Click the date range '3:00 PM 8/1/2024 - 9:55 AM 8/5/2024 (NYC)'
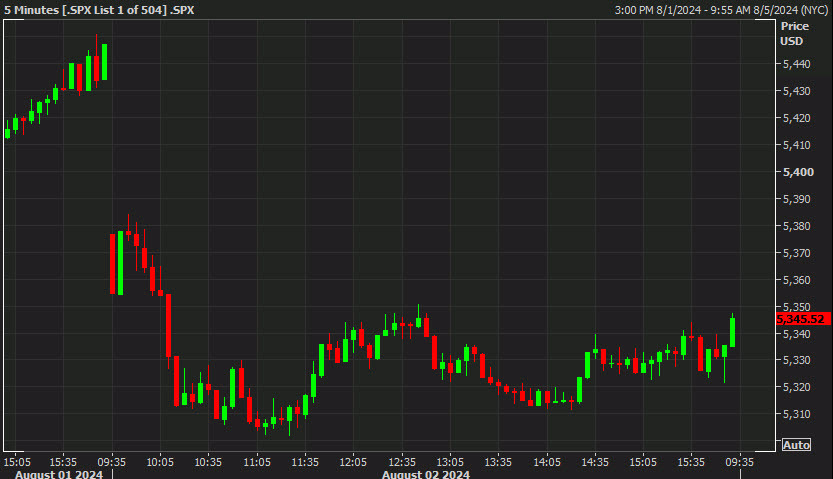833x479 pixels. pos(721,10)
